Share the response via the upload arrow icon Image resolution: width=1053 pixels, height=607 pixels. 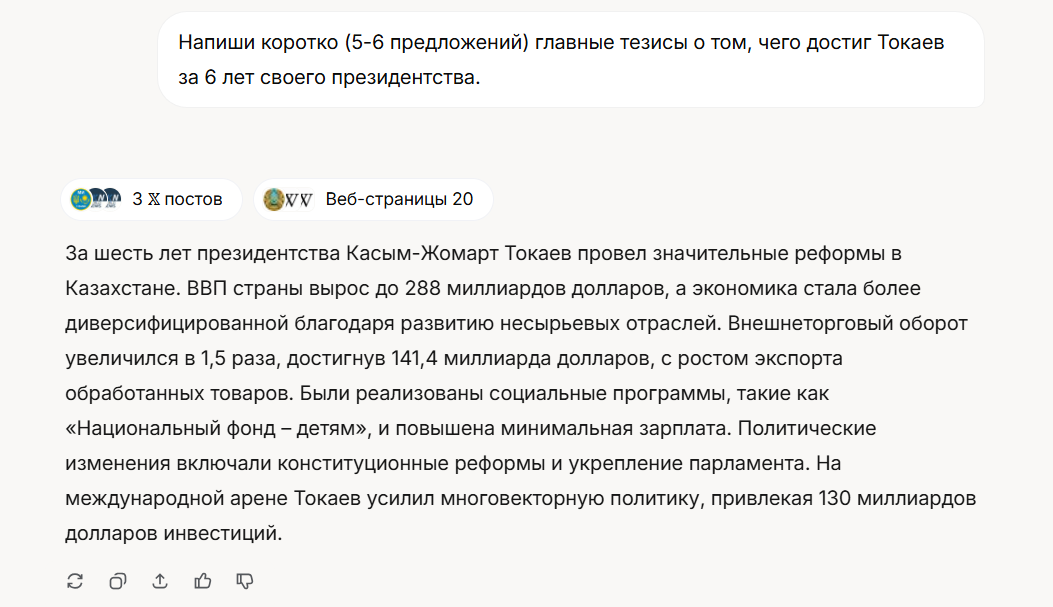point(160,581)
